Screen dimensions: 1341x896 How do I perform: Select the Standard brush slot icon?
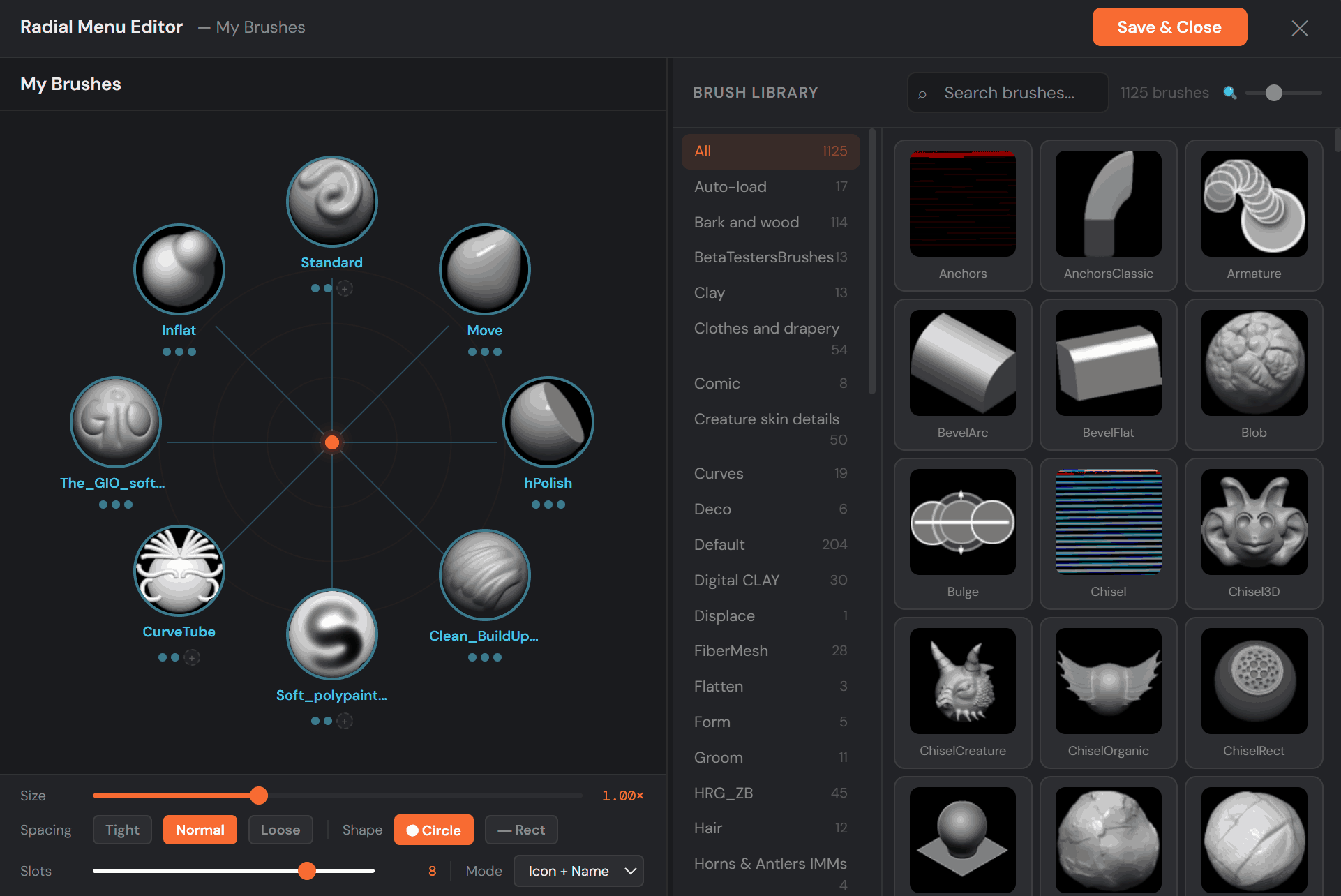(x=332, y=202)
